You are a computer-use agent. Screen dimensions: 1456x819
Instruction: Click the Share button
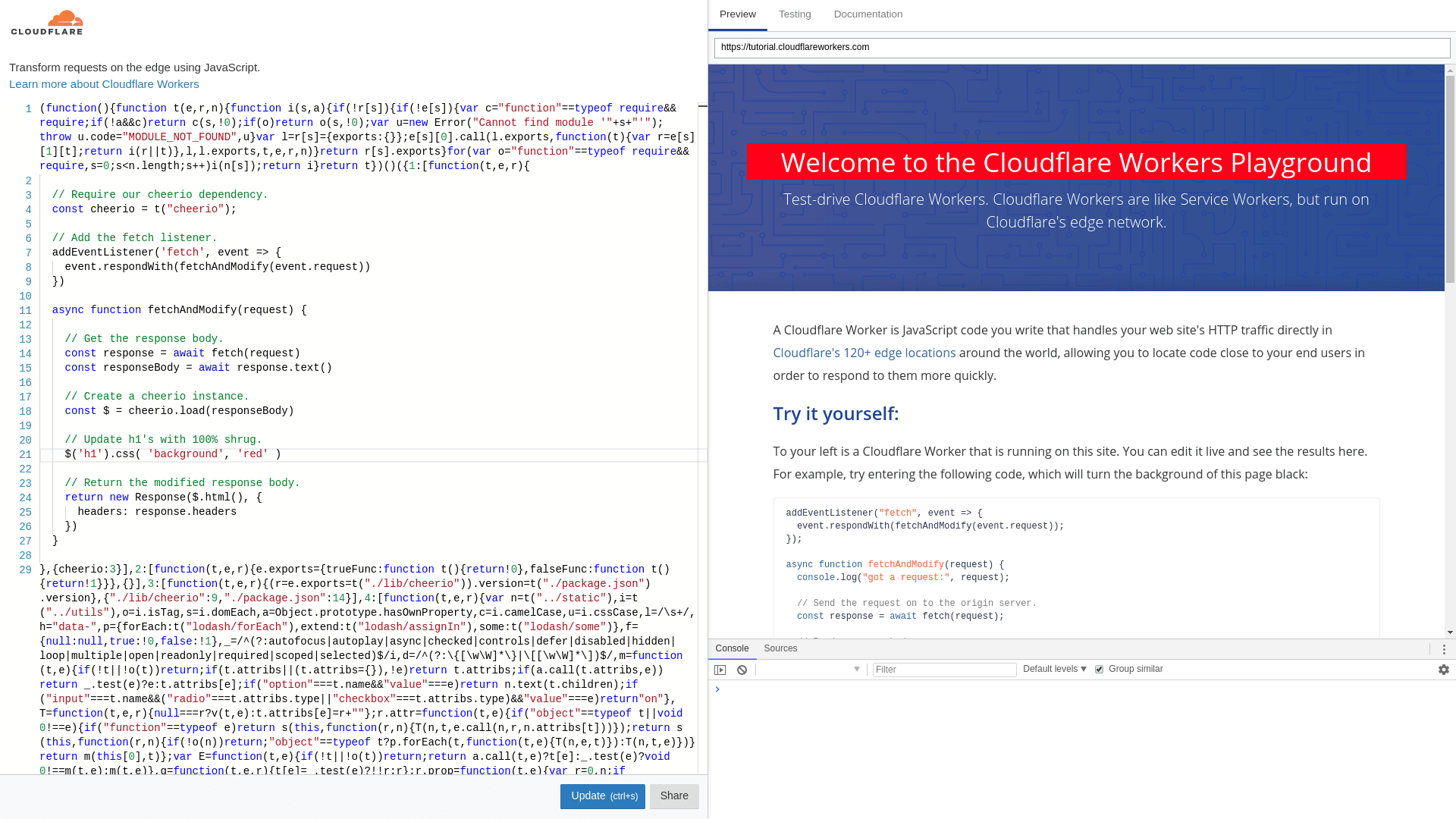pyautogui.click(x=674, y=796)
